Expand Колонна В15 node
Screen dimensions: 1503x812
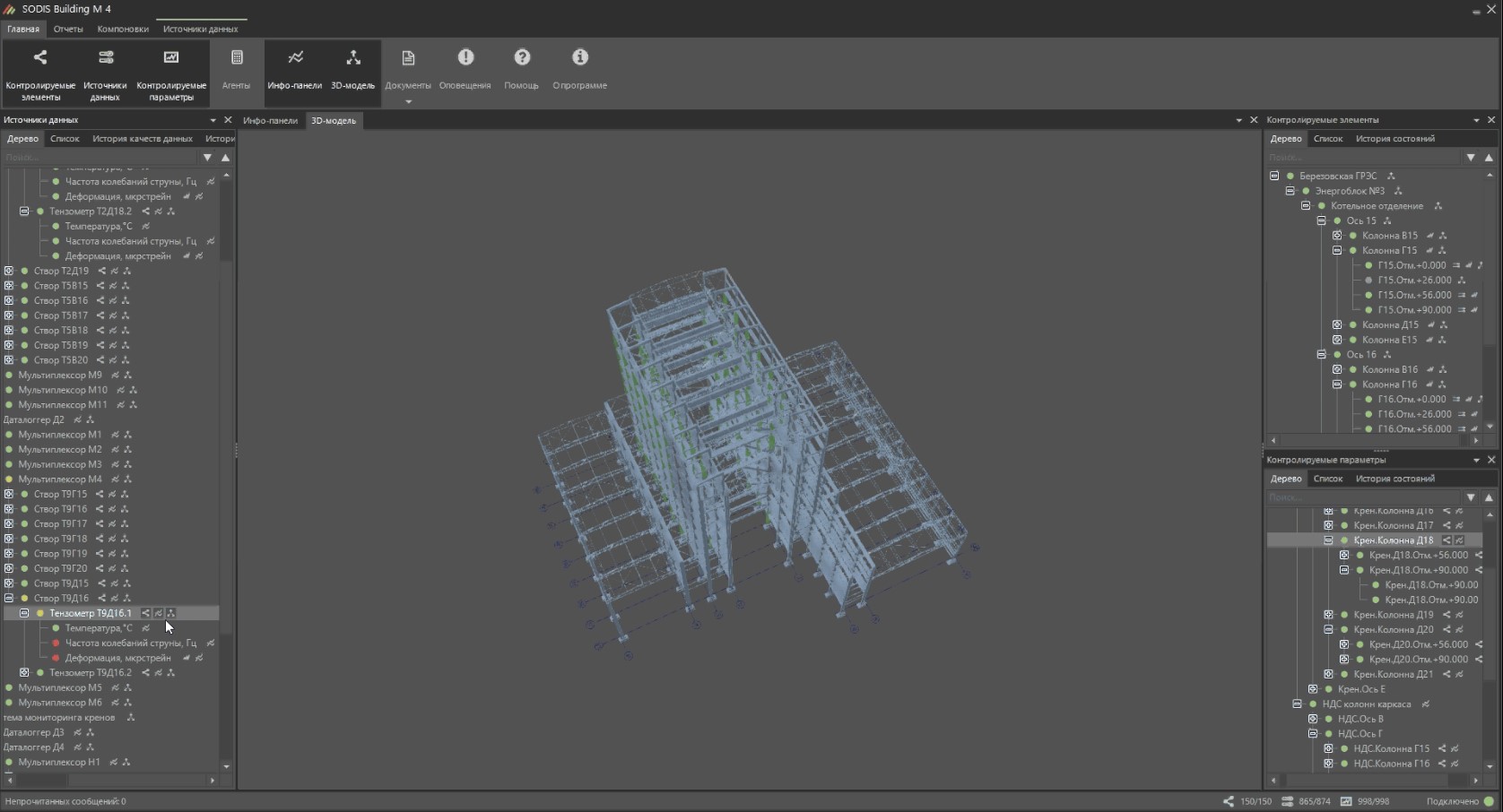click(x=1337, y=236)
